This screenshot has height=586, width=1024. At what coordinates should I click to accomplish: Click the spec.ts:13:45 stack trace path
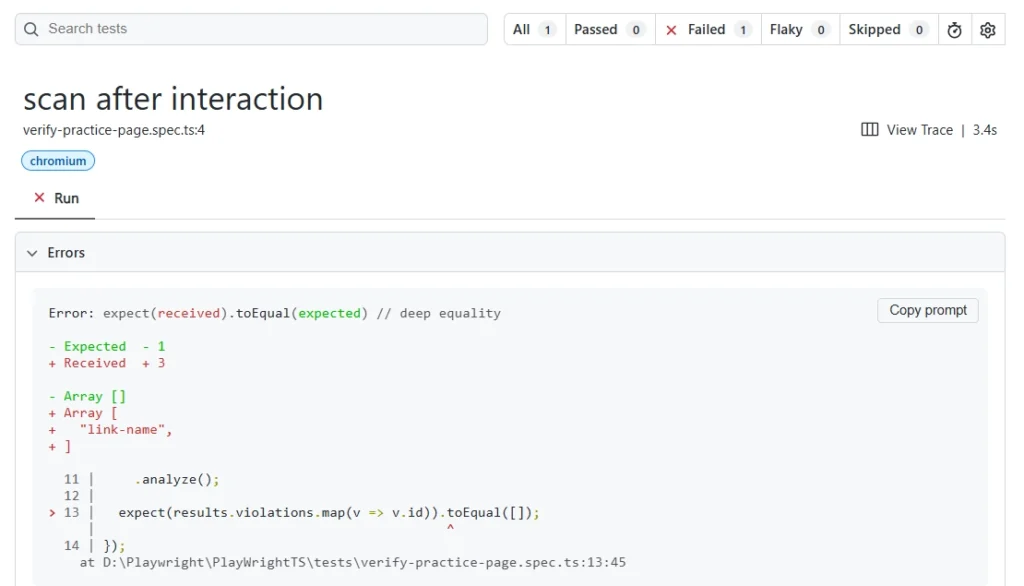point(353,562)
